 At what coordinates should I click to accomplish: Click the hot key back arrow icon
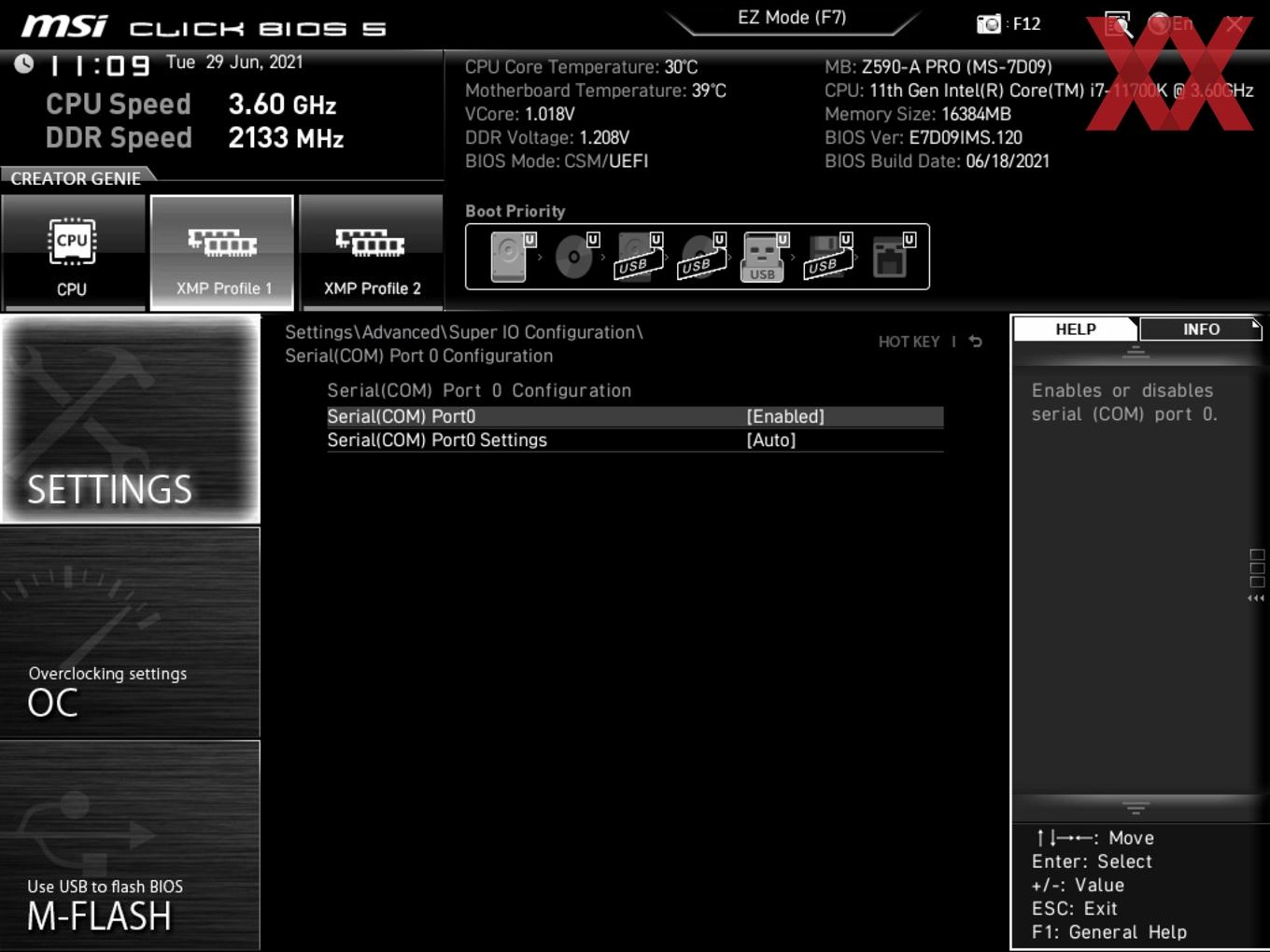point(976,342)
